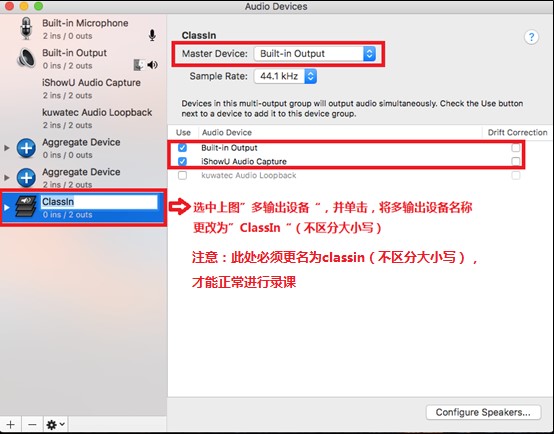Image resolution: width=554 pixels, height=434 pixels.
Task: Click the ClassIn name text field
Action: click(99, 202)
